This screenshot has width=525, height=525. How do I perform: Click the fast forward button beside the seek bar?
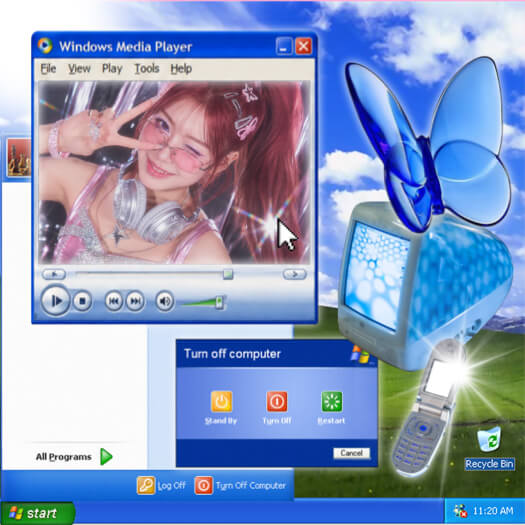tap(294, 274)
